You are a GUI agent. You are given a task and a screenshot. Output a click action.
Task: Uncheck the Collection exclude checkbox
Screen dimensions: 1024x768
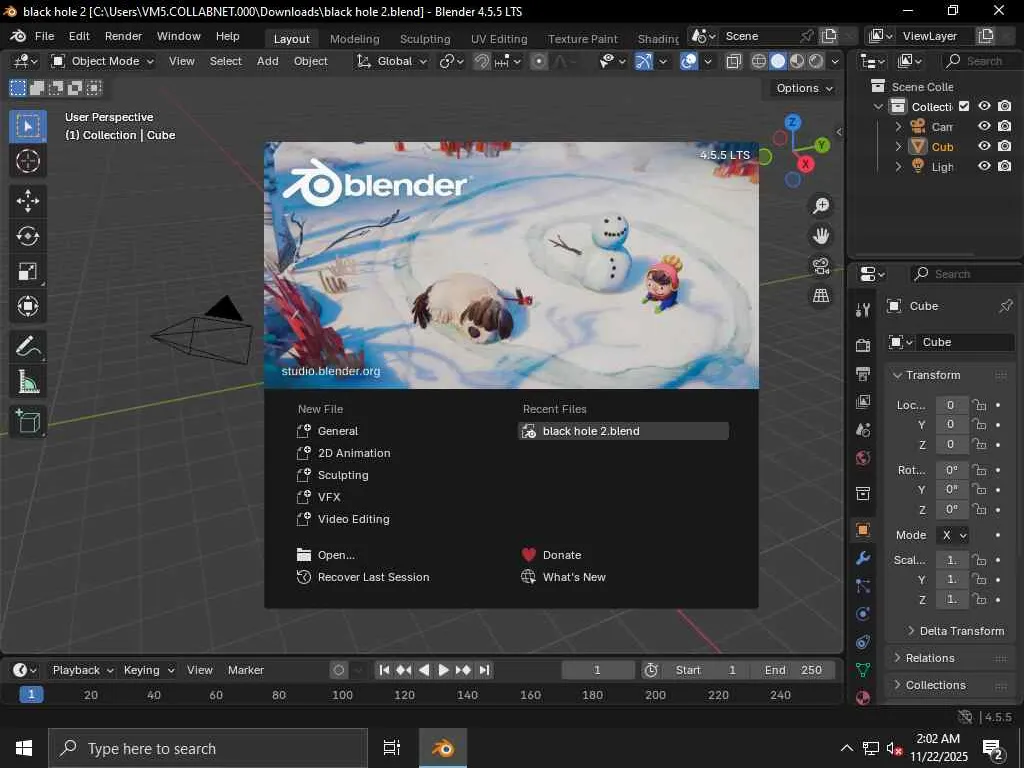click(x=964, y=106)
